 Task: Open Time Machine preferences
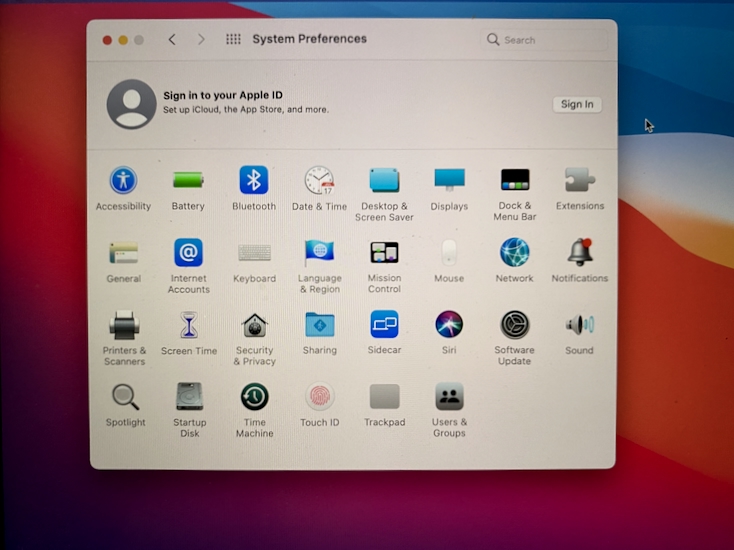pos(254,397)
